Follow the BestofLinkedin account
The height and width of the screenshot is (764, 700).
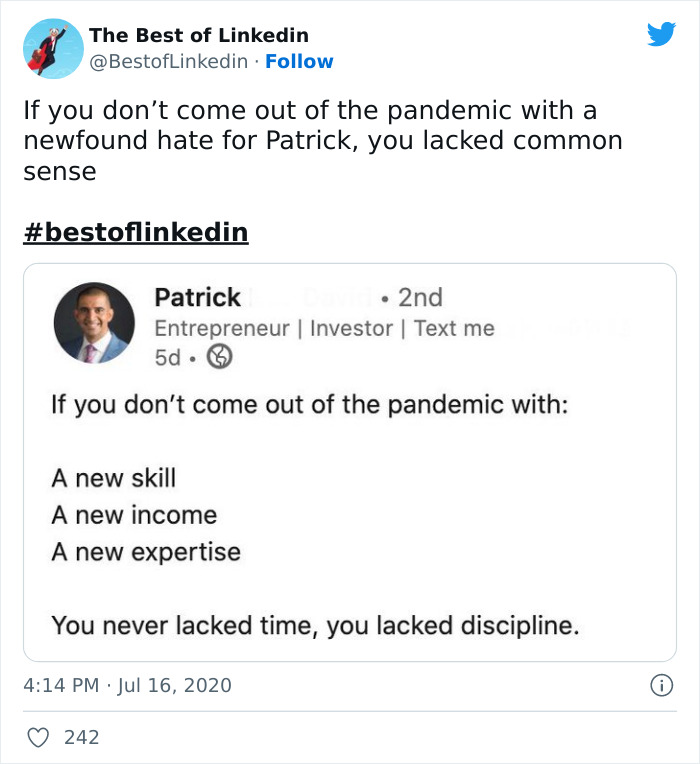click(x=299, y=61)
